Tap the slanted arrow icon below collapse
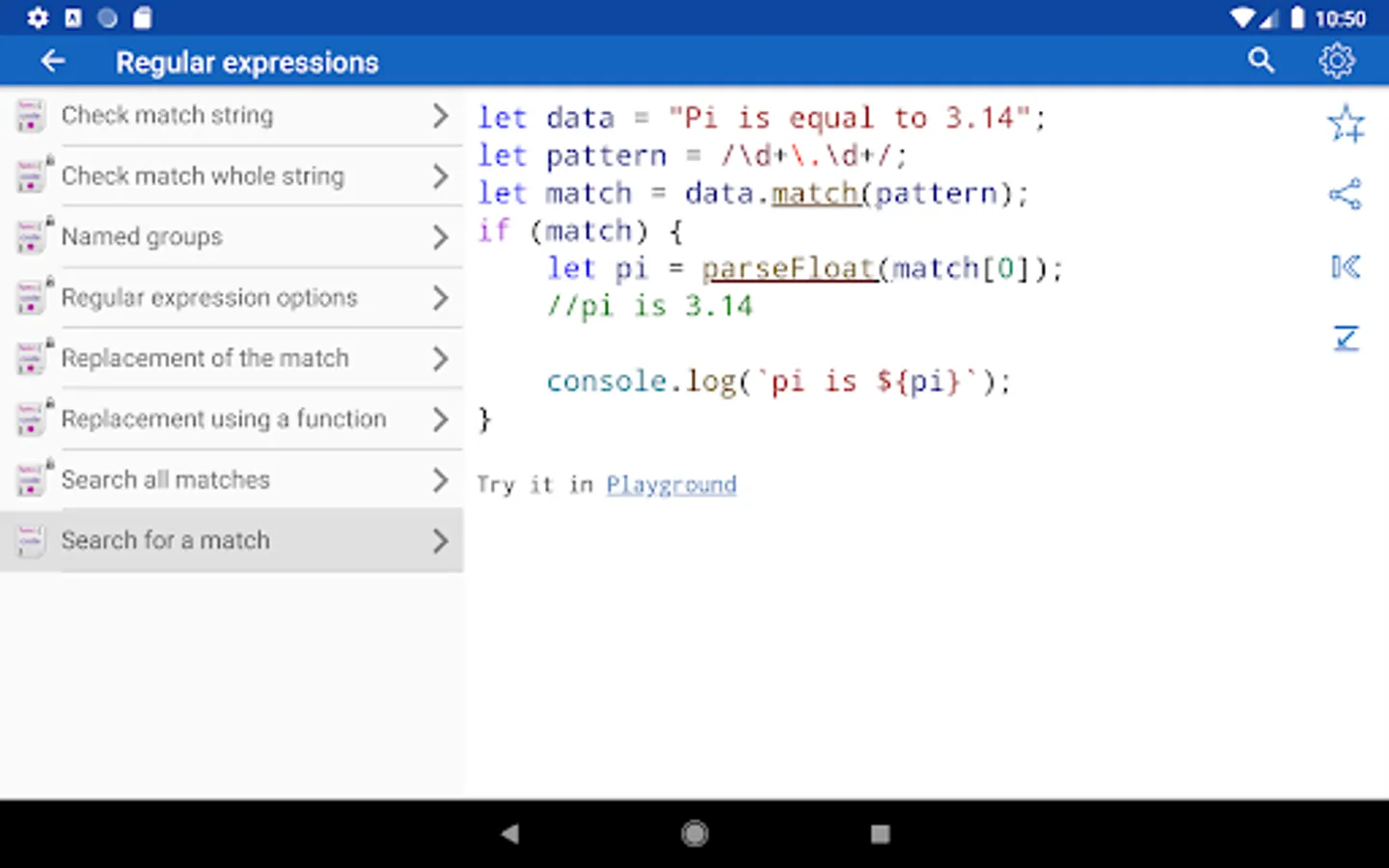 tap(1346, 338)
